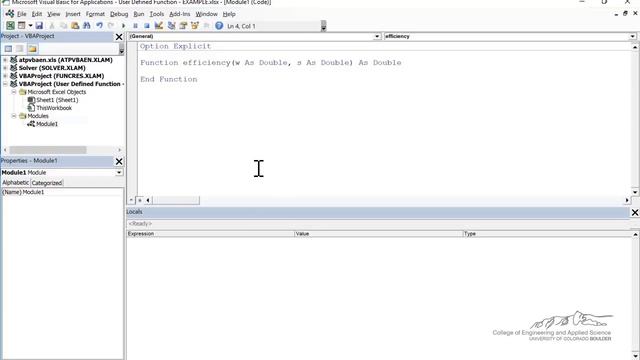The height and width of the screenshot is (360, 640).
Task: Open Find with the binoculars icon
Action: (x=87, y=26)
